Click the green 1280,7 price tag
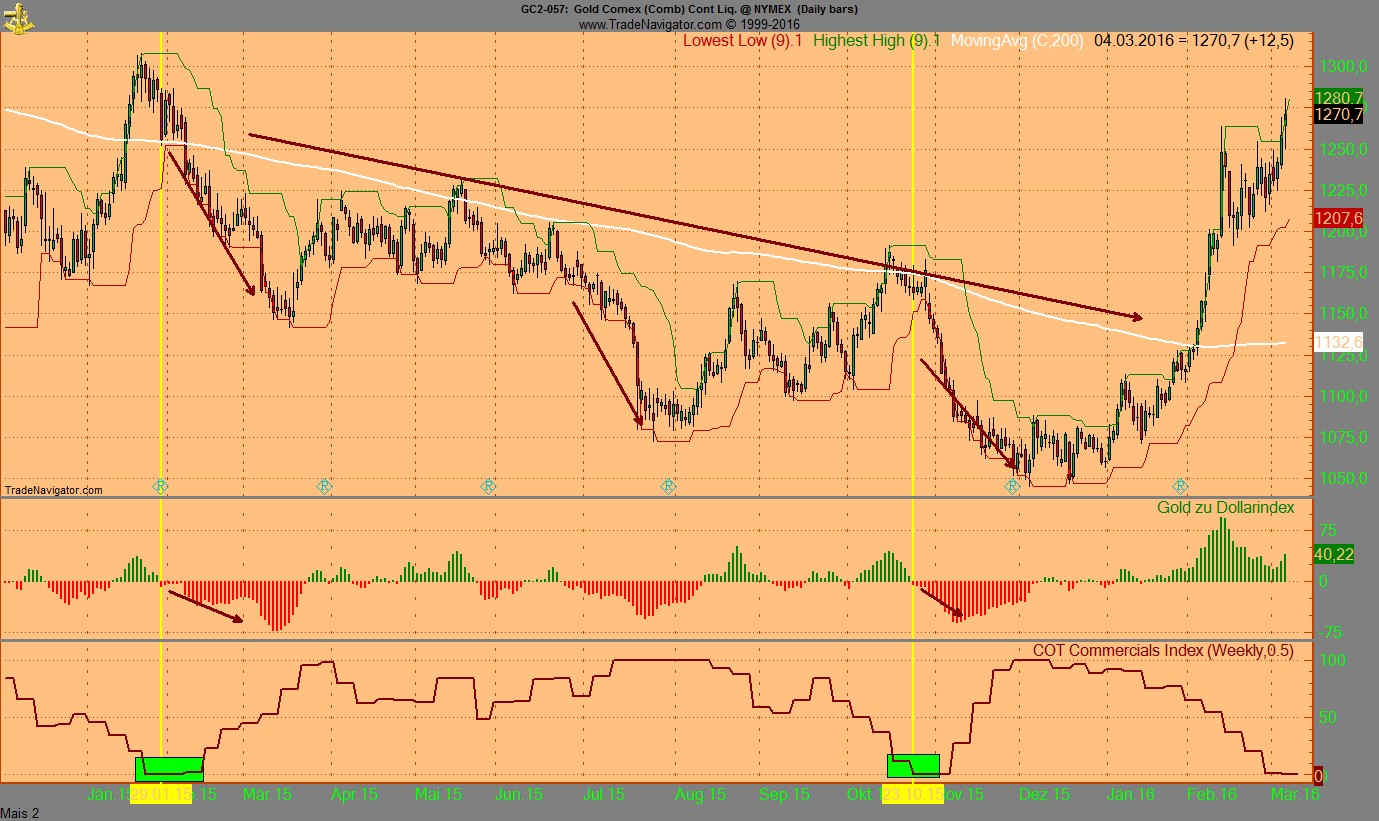Viewport: 1379px width, 821px height. tap(1339, 98)
